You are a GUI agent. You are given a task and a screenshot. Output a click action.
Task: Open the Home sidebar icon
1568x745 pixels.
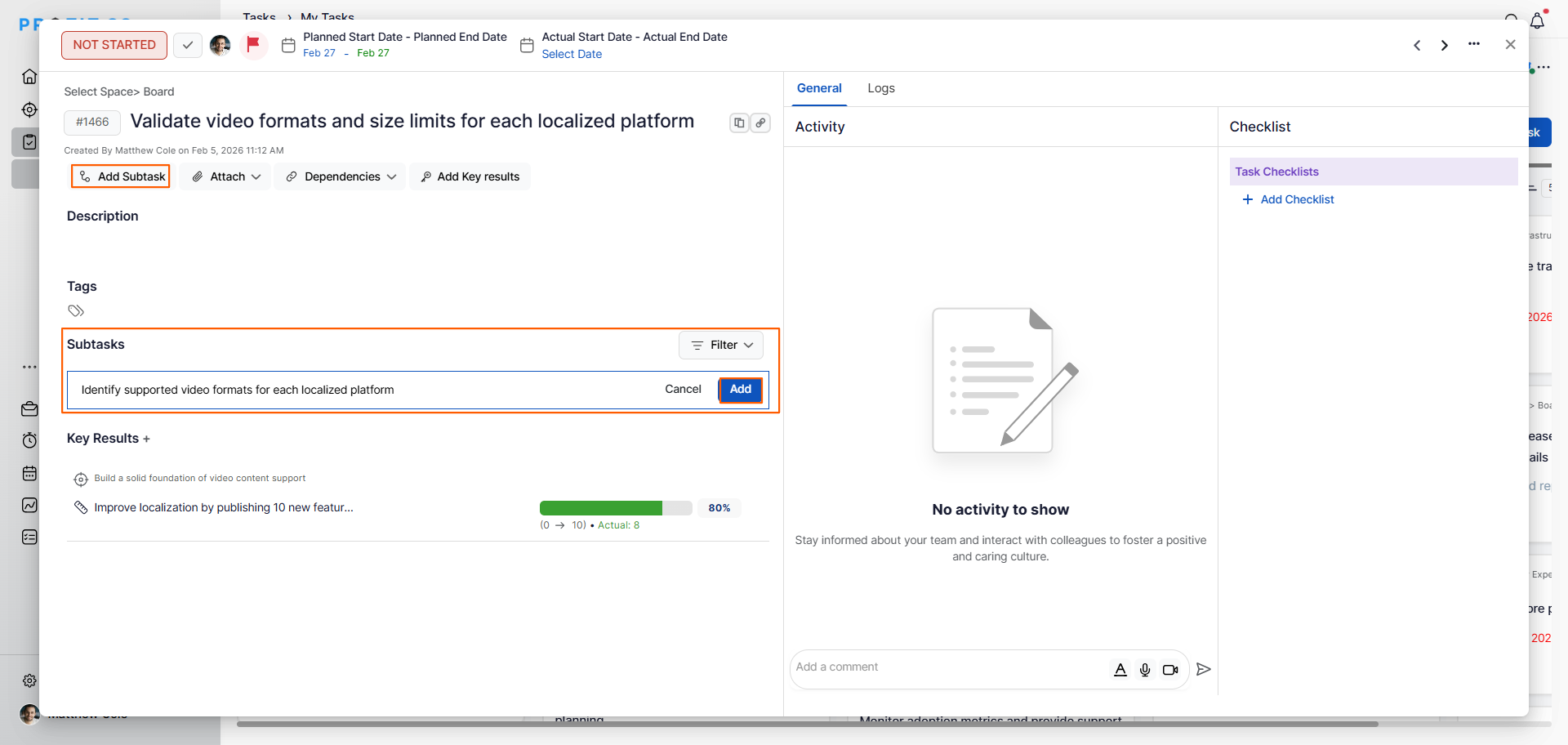coord(29,76)
